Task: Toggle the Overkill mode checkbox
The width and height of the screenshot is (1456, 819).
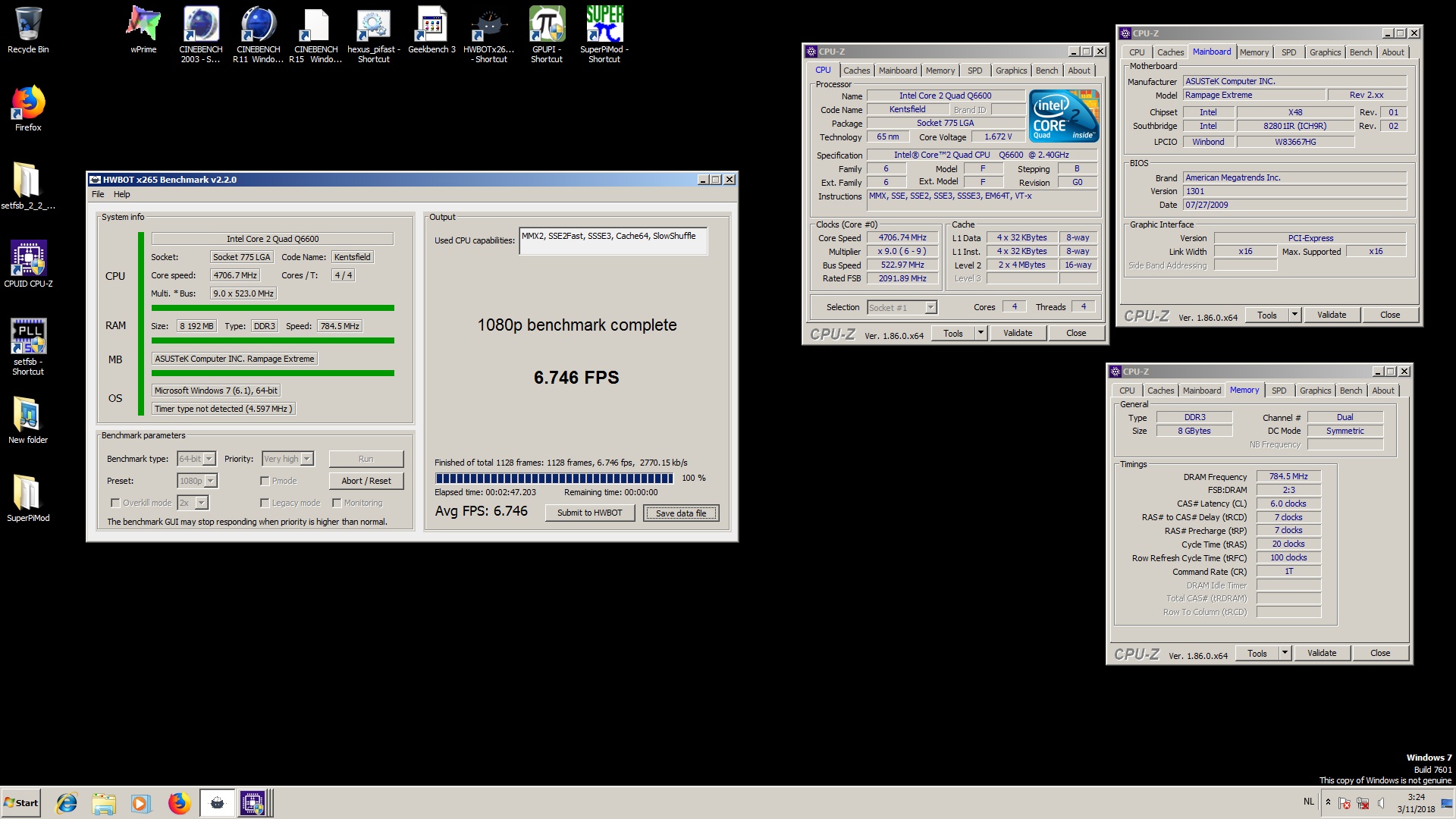Action: (x=115, y=503)
